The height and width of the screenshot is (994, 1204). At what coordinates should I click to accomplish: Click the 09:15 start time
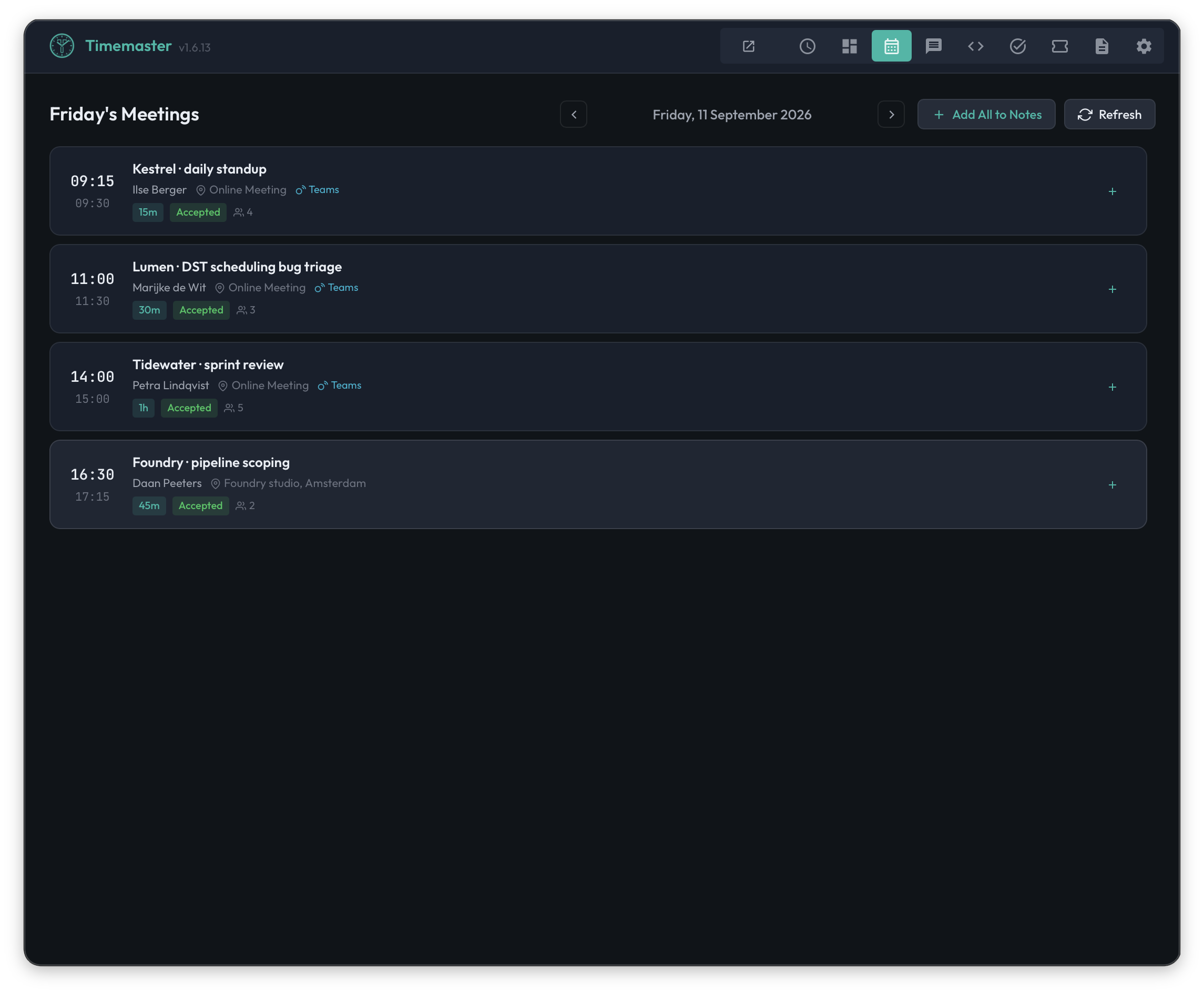click(x=92, y=181)
